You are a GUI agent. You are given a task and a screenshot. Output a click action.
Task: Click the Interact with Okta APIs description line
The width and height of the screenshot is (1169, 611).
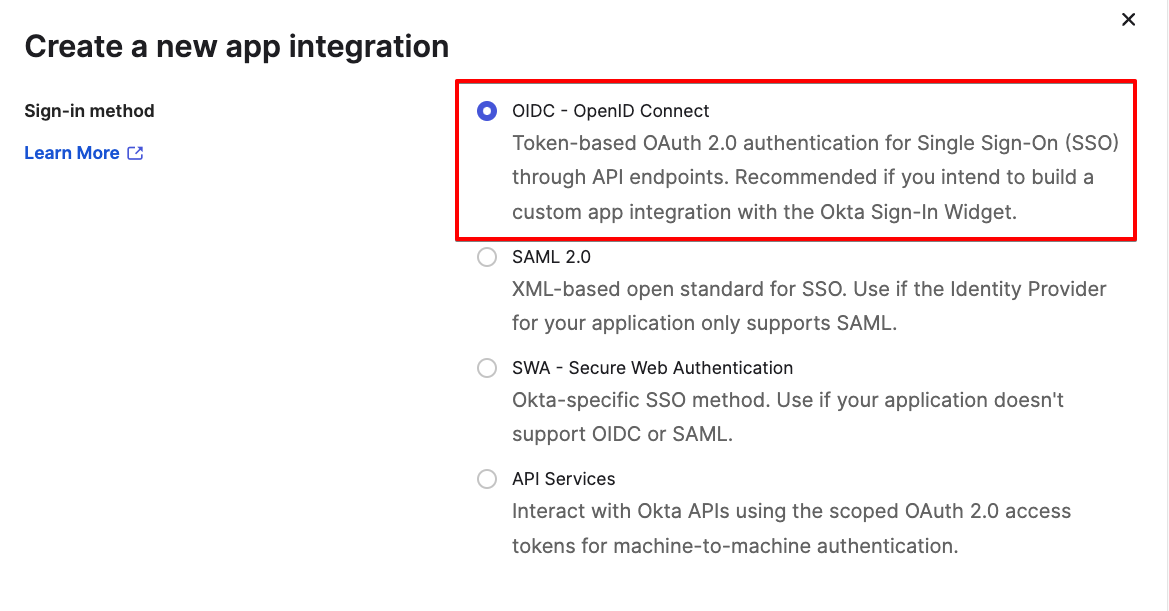[791, 511]
